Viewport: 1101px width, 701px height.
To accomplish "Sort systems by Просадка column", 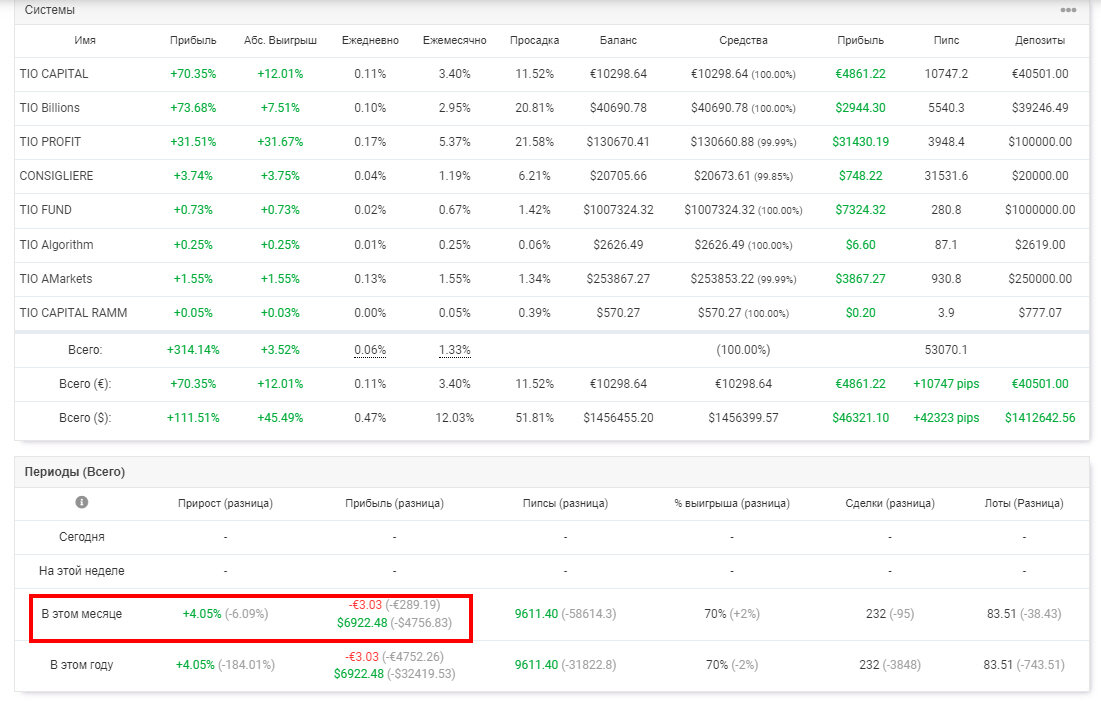I will point(534,41).
